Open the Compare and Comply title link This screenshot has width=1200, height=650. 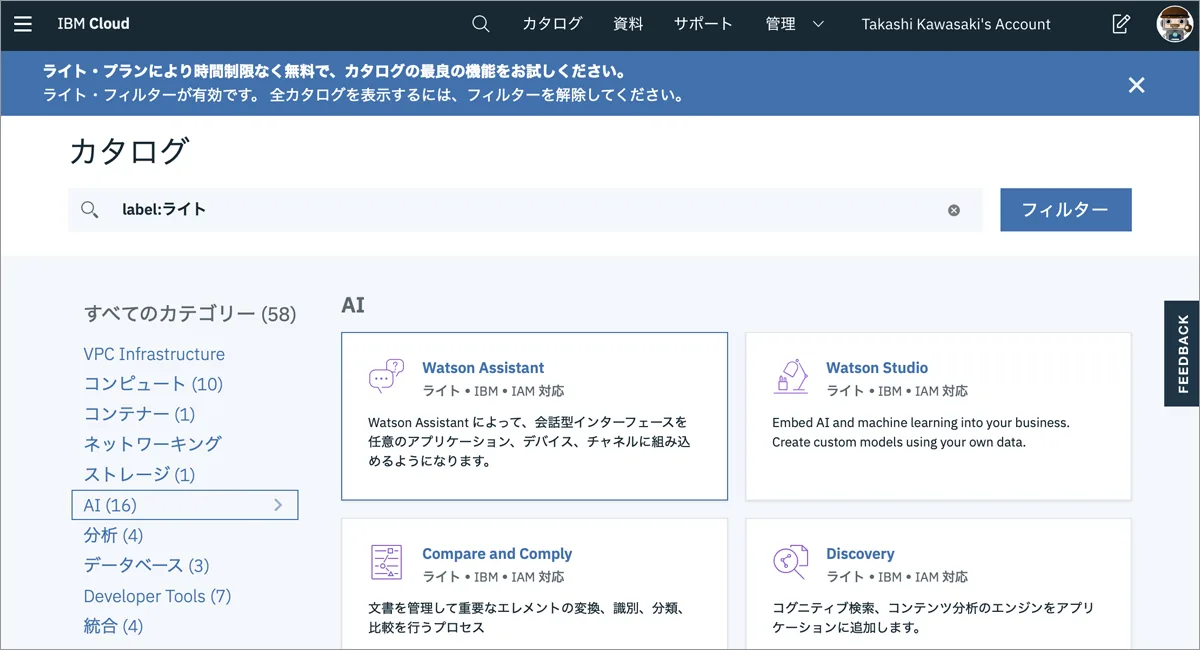(497, 554)
